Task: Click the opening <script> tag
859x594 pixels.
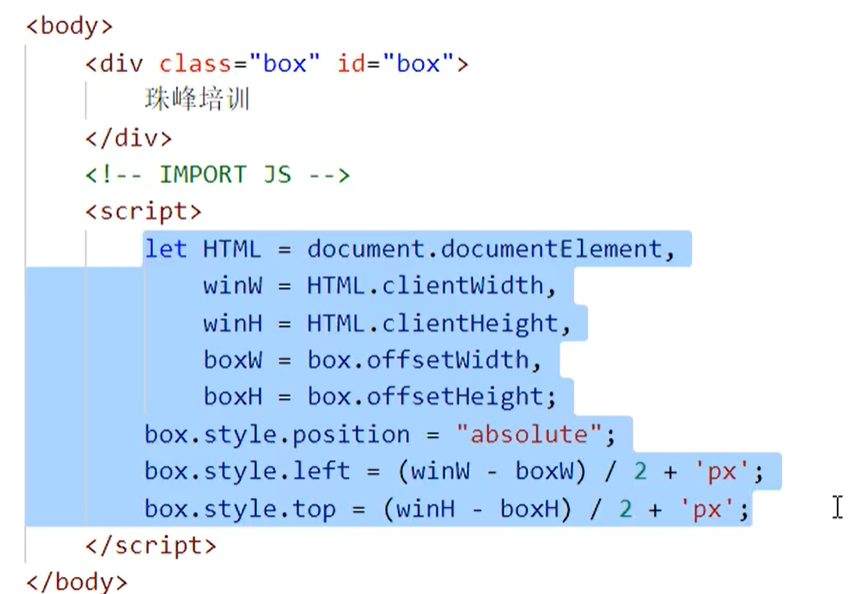Action: tap(144, 212)
